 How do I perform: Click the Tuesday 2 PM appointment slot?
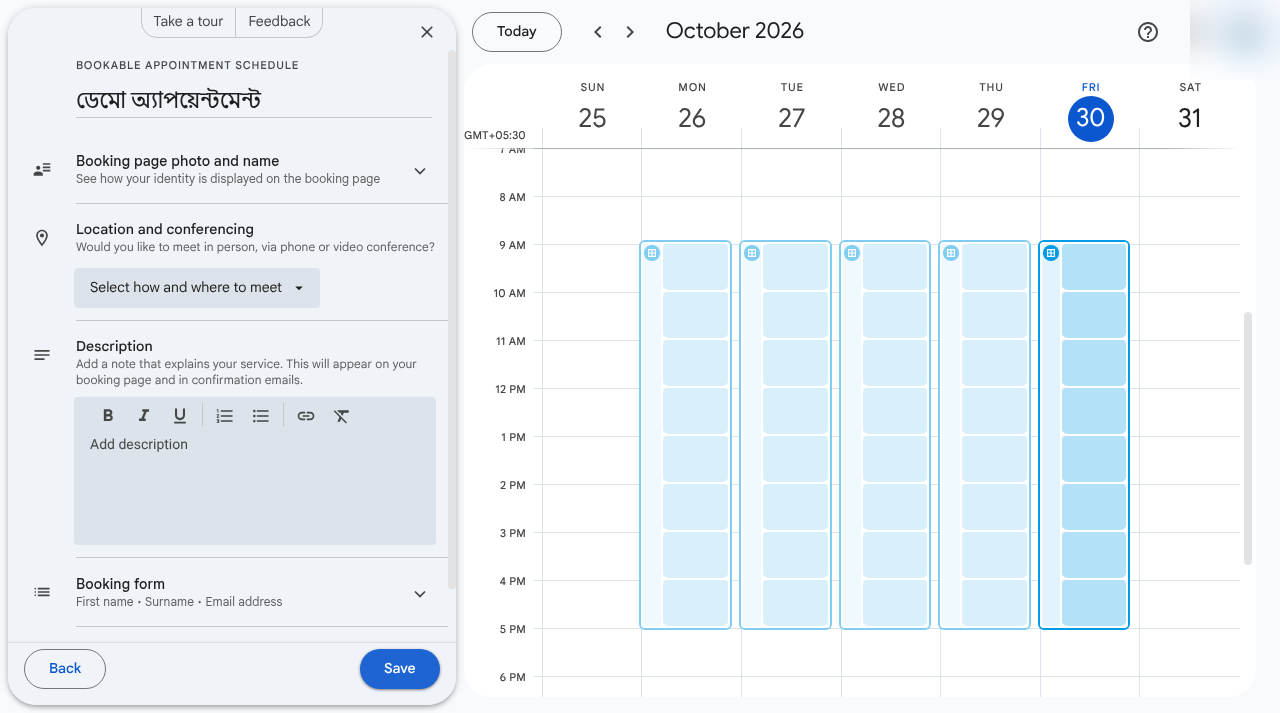pyautogui.click(x=795, y=507)
